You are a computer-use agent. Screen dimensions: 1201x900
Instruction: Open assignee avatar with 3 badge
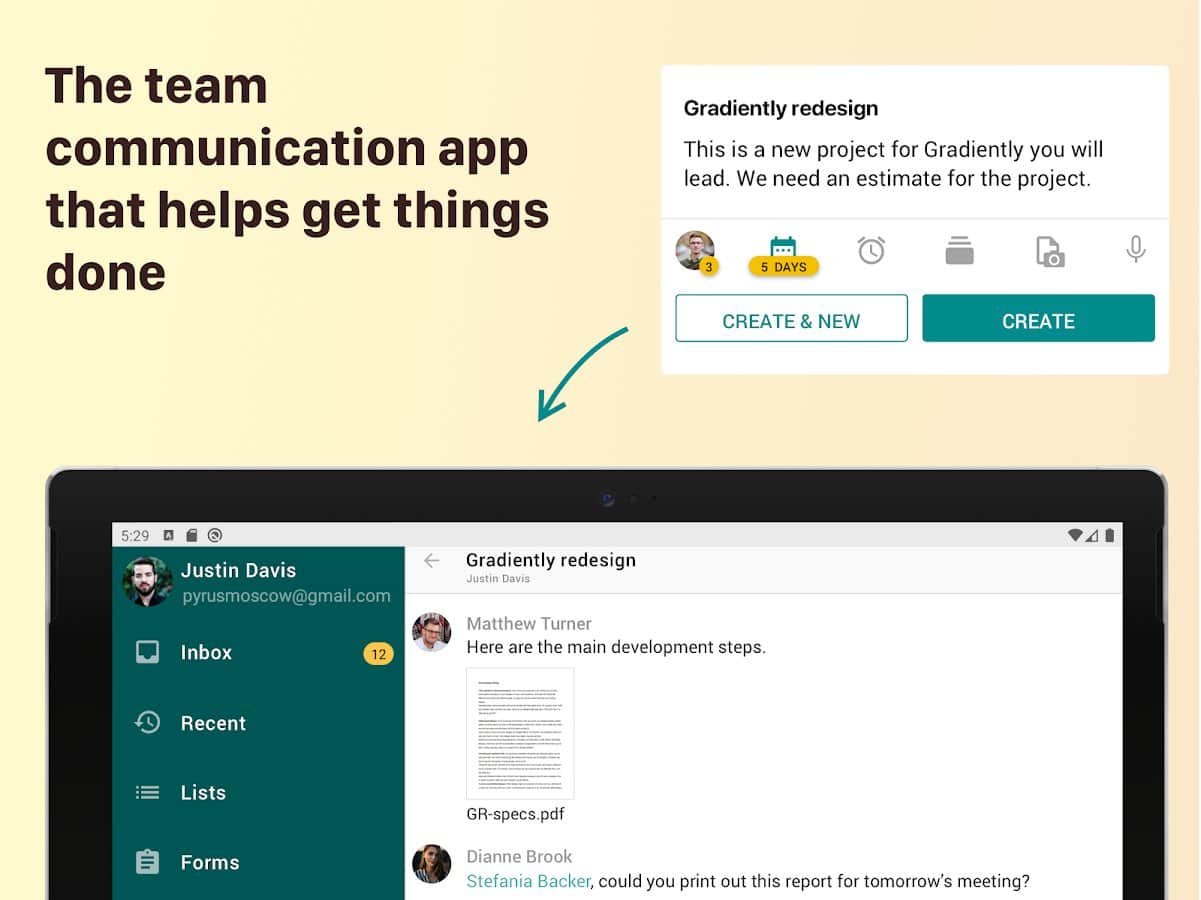695,251
